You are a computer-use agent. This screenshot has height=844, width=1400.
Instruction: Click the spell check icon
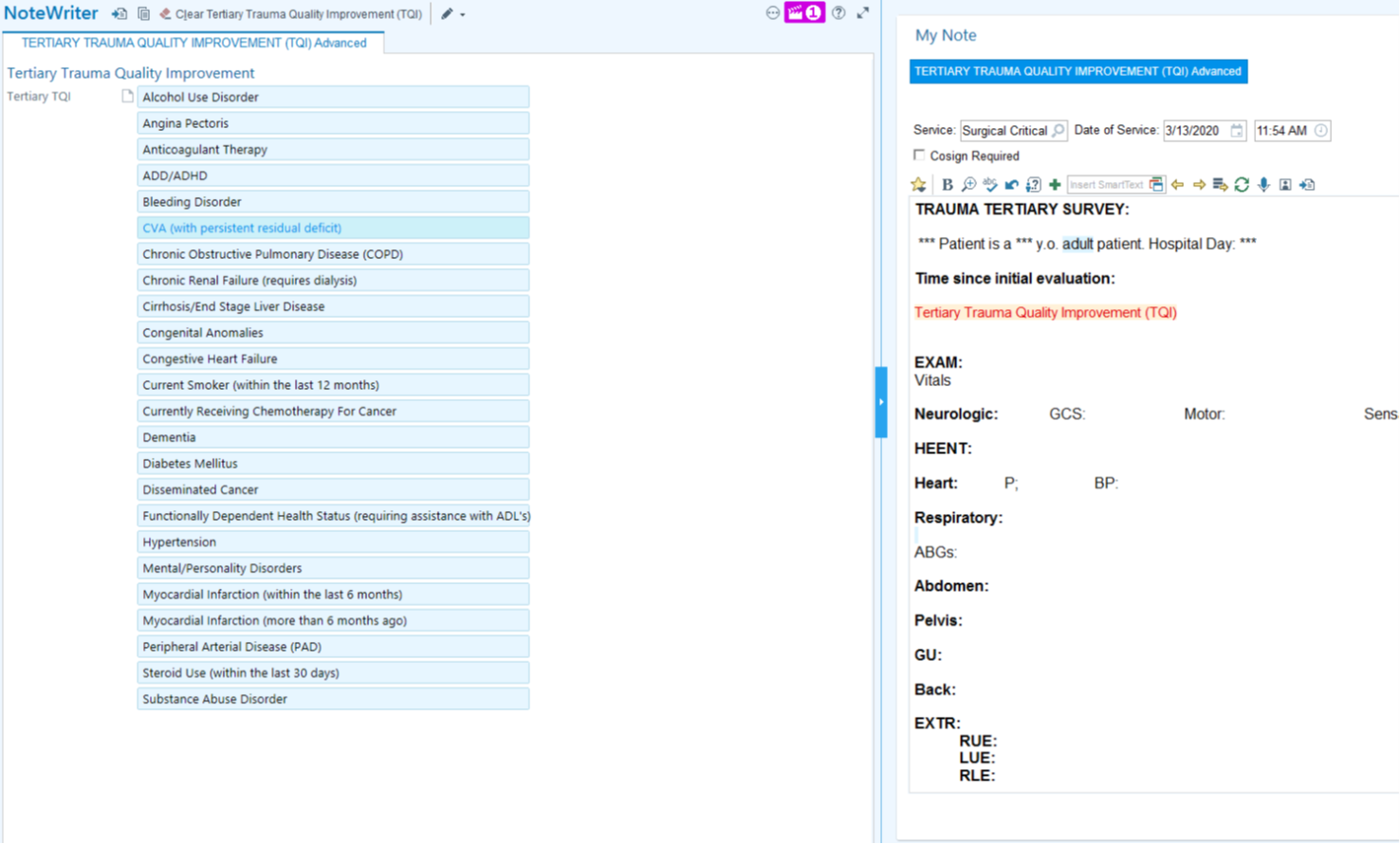click(x=990, y=185)
